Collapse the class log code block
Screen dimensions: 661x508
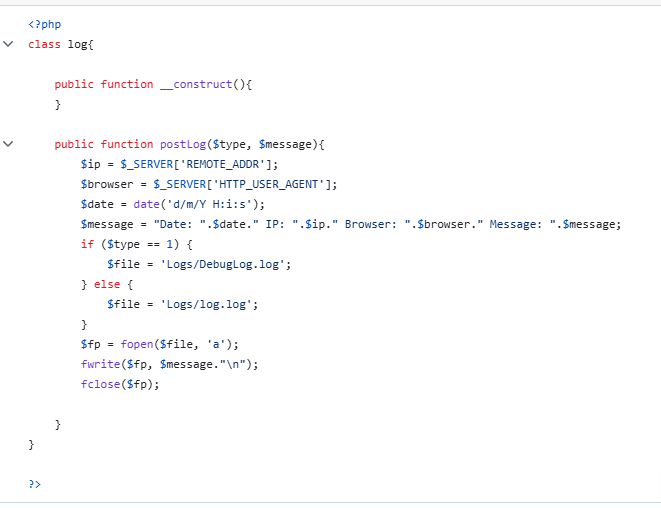click(x=8, y=44)
